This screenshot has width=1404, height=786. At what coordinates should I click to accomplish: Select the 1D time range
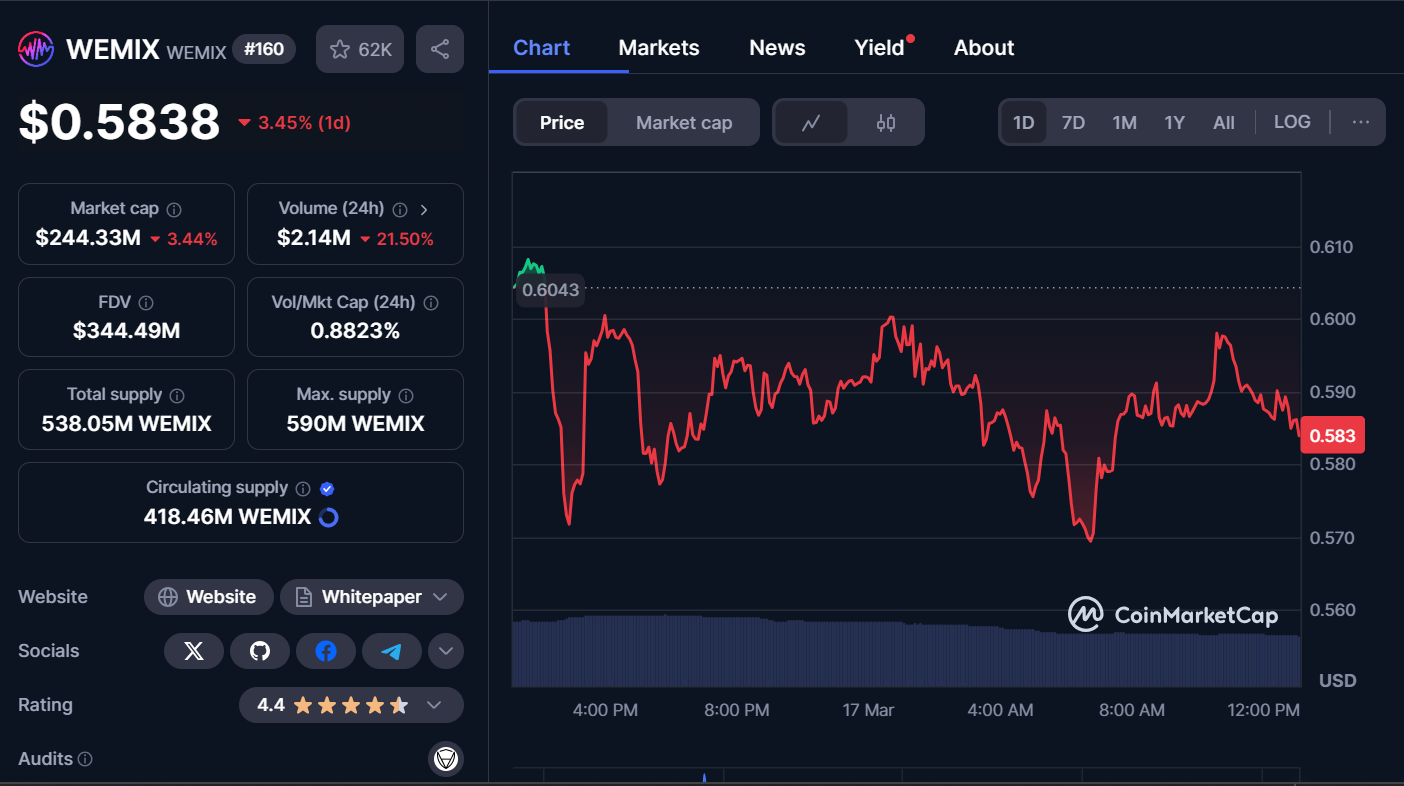[x=1023, y=122]
